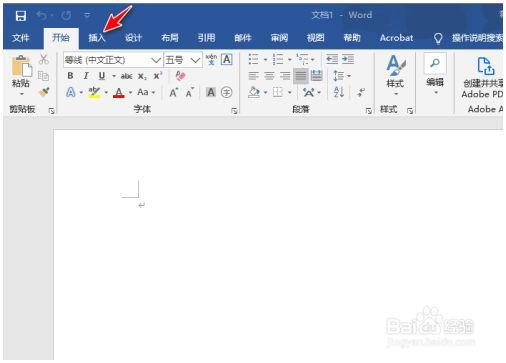Click the 粘贴 (Paste) button
Image resolution: width=506 pixels, height=363 pixels.
point(21,75)
